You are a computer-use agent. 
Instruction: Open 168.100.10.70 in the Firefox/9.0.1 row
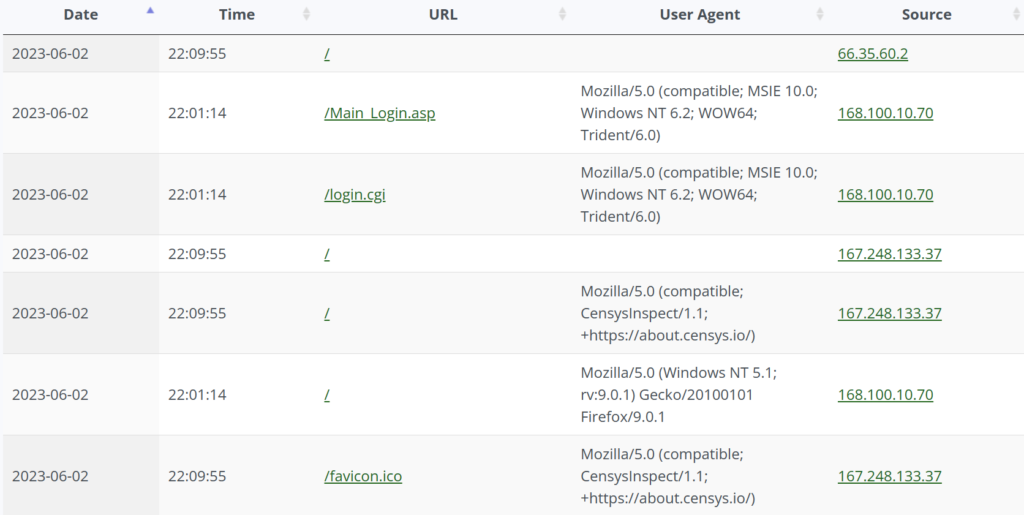pos(885,395)
